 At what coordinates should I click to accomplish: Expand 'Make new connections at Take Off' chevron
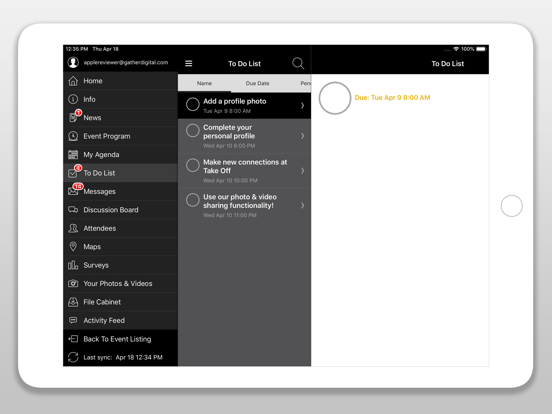pyautogui.click(x=302, y=171)
